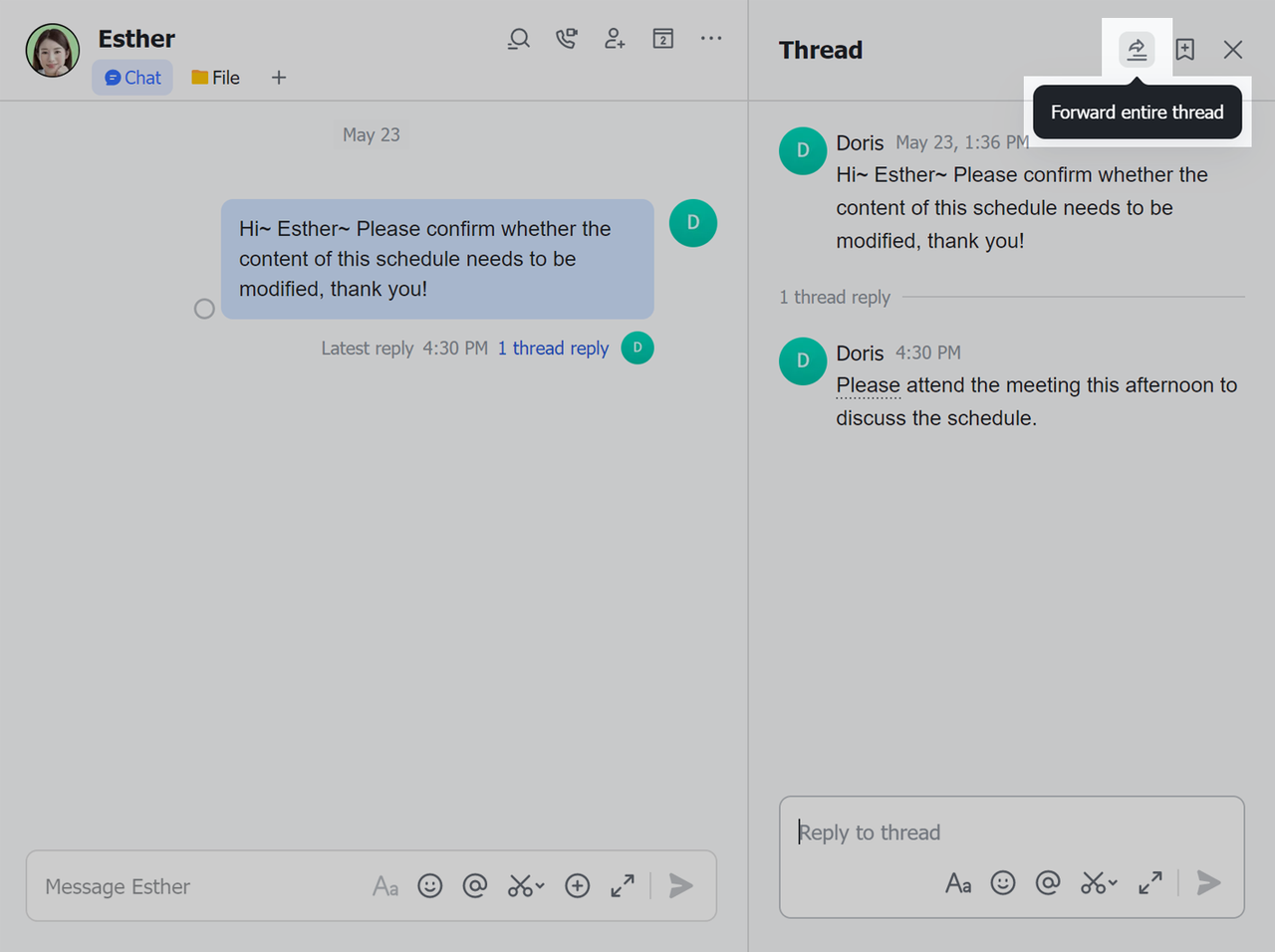Select the message using its round checkbox
Viewport: 1275px width, 952px height.
point(204,309)
